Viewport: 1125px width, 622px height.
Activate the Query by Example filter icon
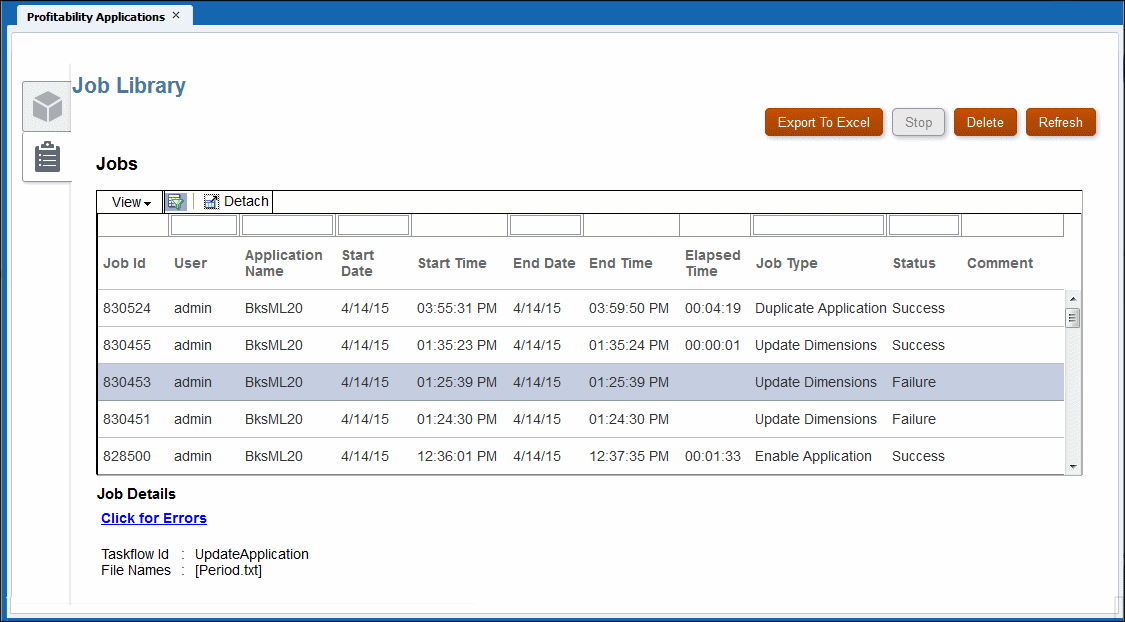[176, 201]
